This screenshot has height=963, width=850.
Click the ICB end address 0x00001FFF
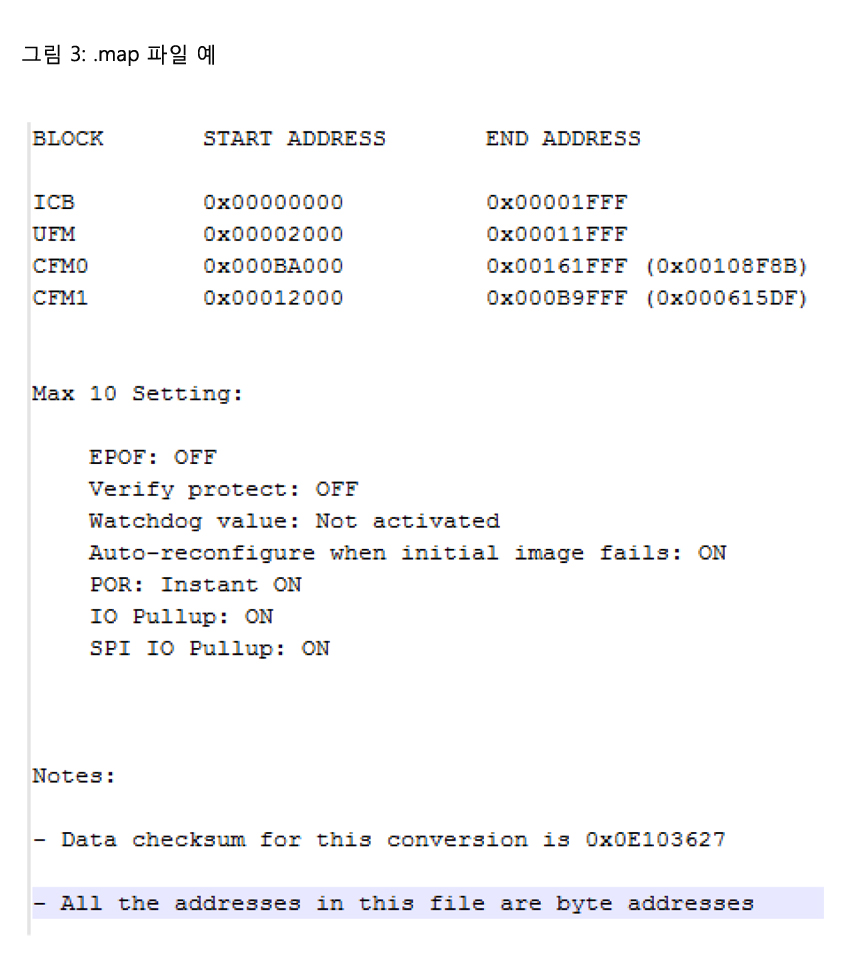tap(557, 203)
